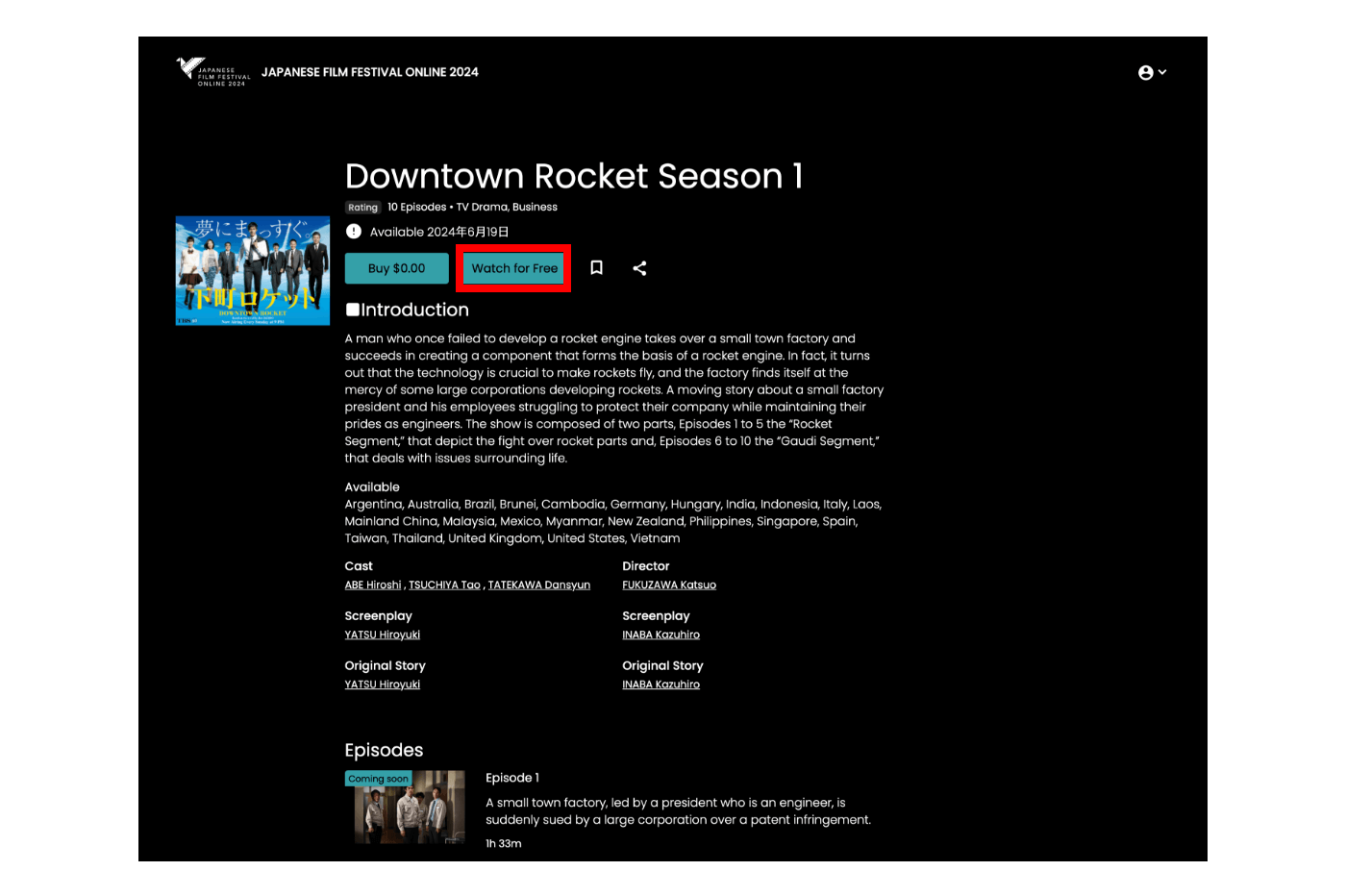
Task: Open cast member TSUCHIYA Tao link
Action: coord(444,585)
